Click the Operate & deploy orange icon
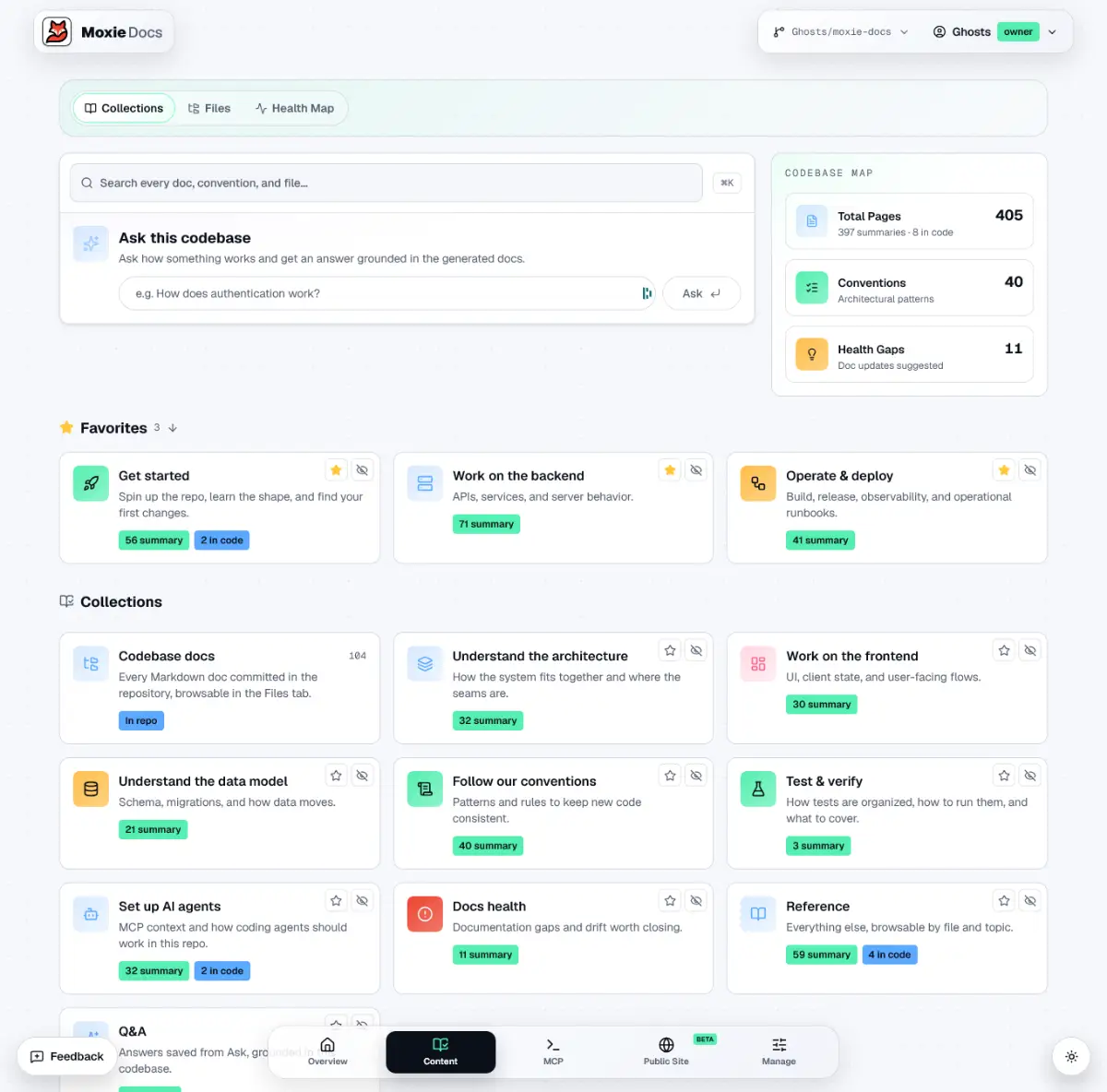 [758, 483]
